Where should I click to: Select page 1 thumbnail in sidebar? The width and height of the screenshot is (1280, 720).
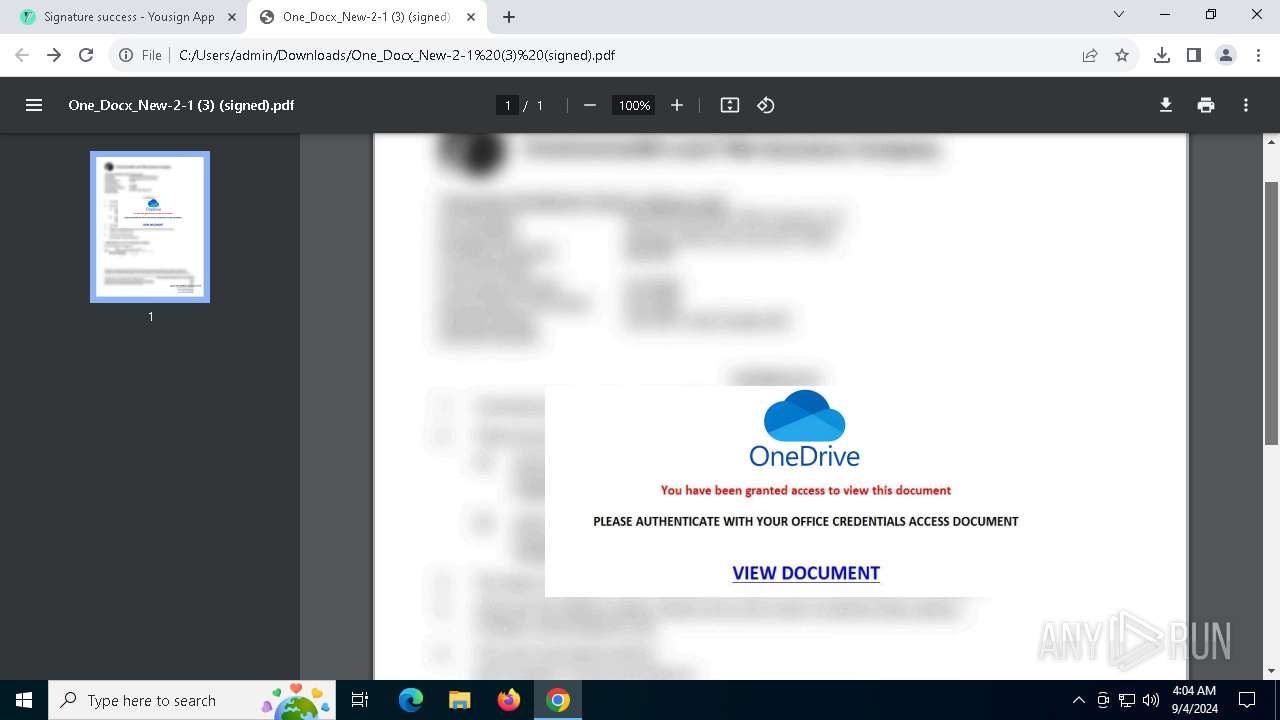pos(150,227)
